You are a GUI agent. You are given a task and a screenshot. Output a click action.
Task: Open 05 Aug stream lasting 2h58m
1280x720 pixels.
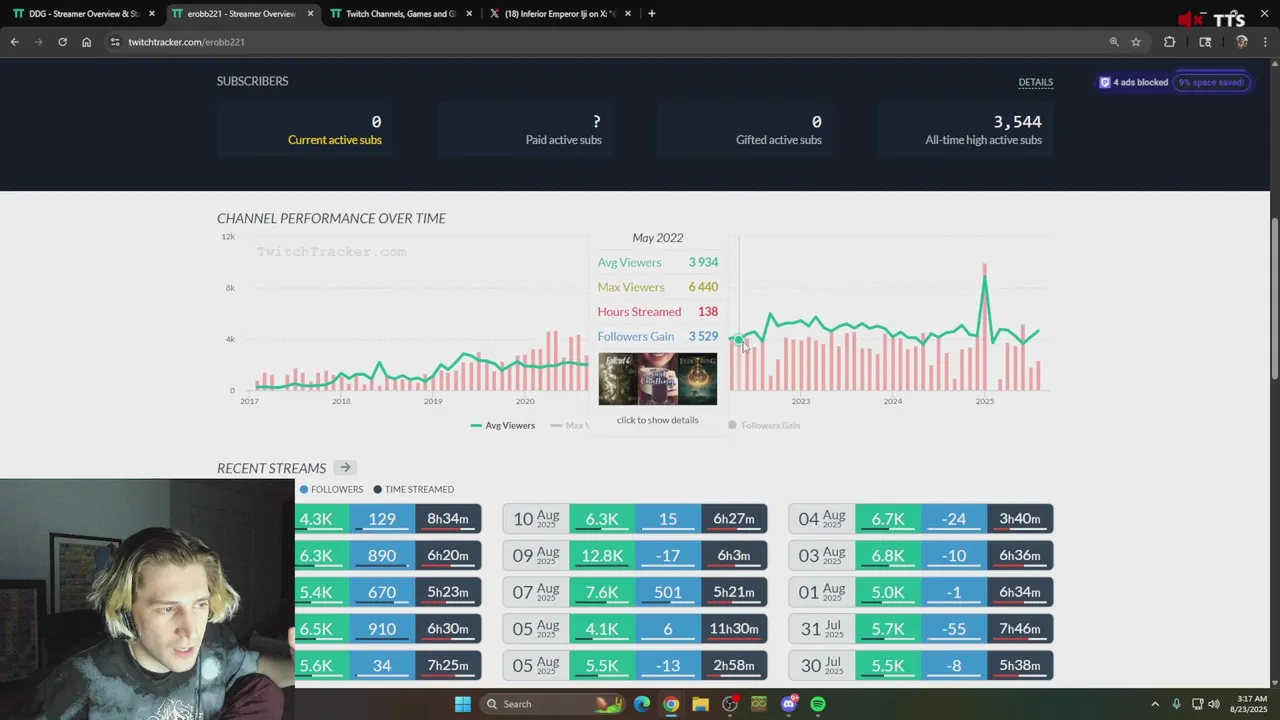tap(635, 665)
